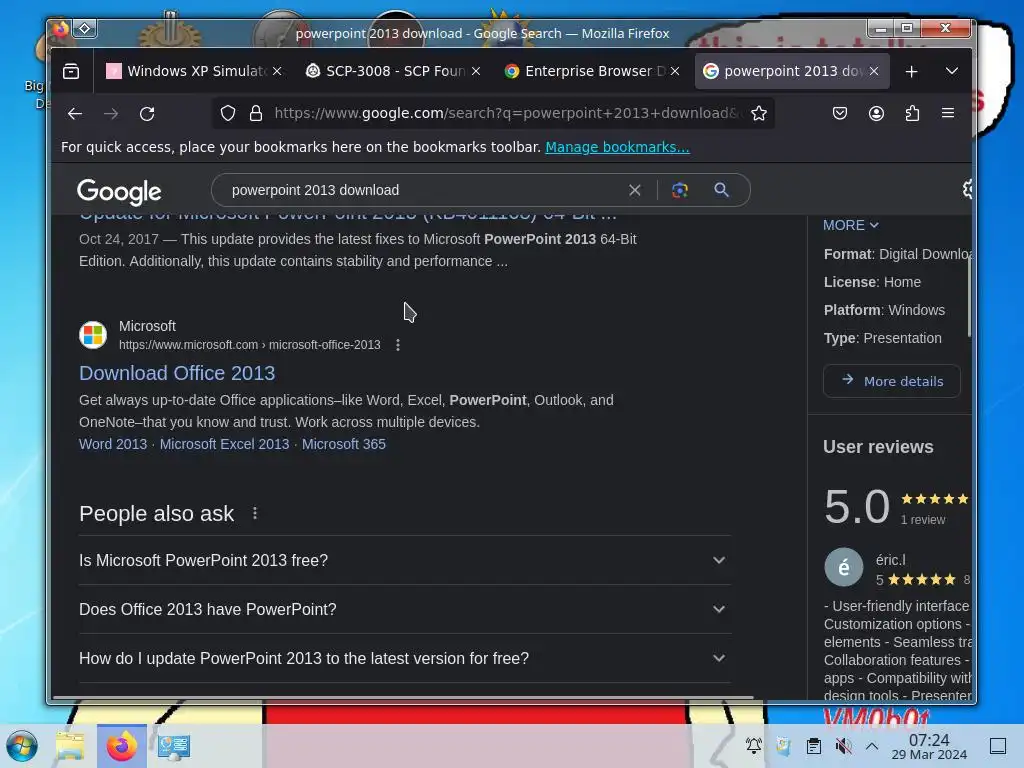Open Download Office 2013 result
The height and width of the screenshot is (768, 1024).
(177, 373)
